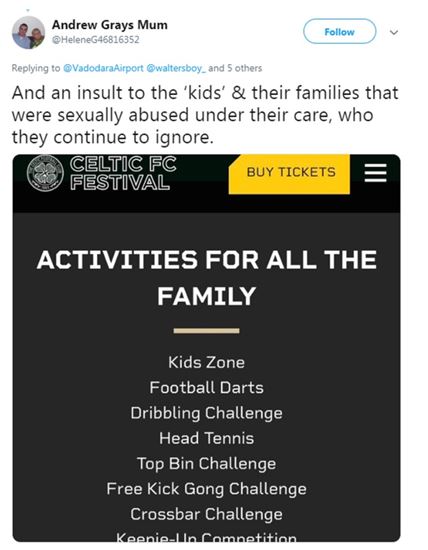Open the @HeleneG46816352 handle
428x550 pixels.
95,39
